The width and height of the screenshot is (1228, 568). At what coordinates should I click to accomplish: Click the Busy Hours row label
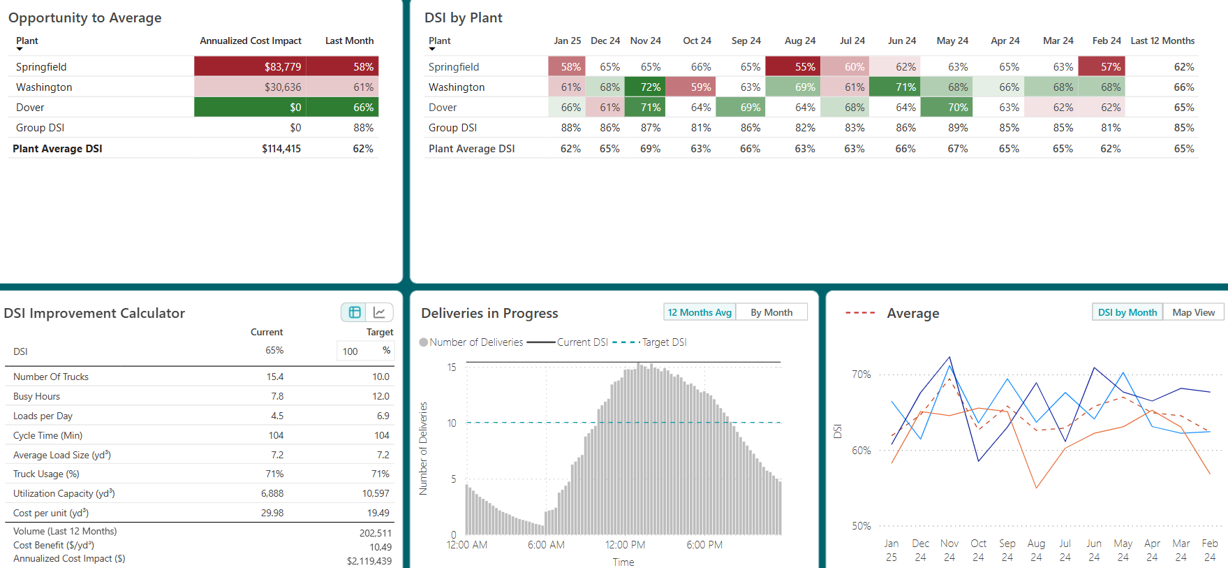36,396
